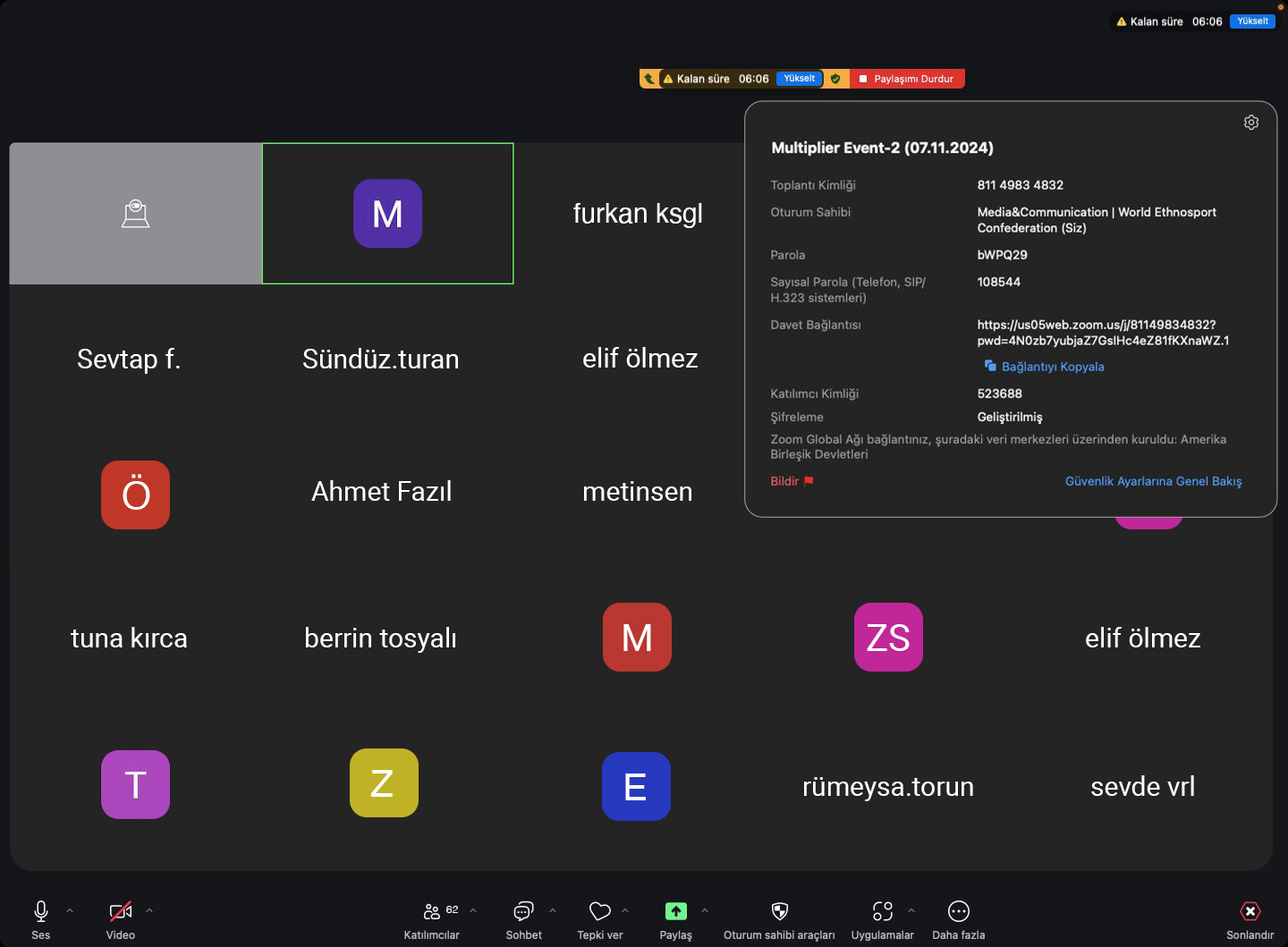1288x947 pixels.
Task: Click Paylaşımı Durdur stop share button
Action: (x=906, y=79)
